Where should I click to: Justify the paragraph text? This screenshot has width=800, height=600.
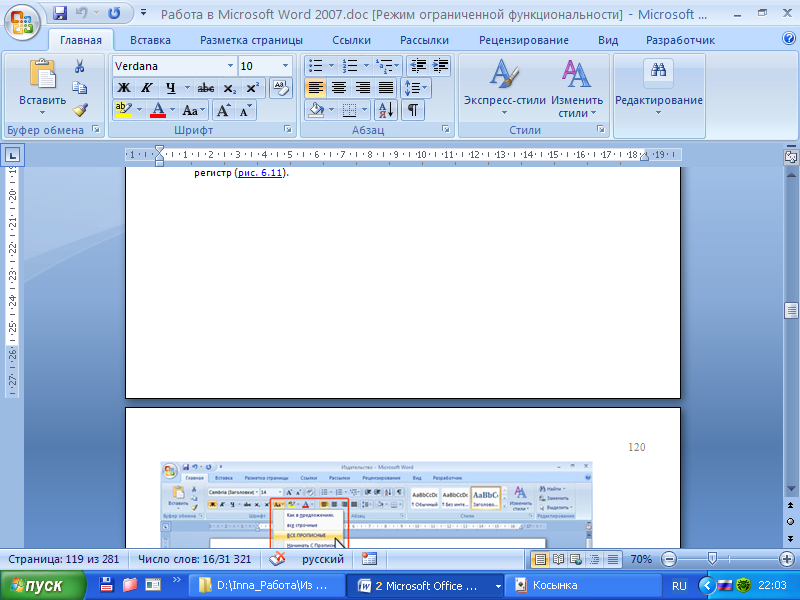pyautogui.click(x=386, y=88)
